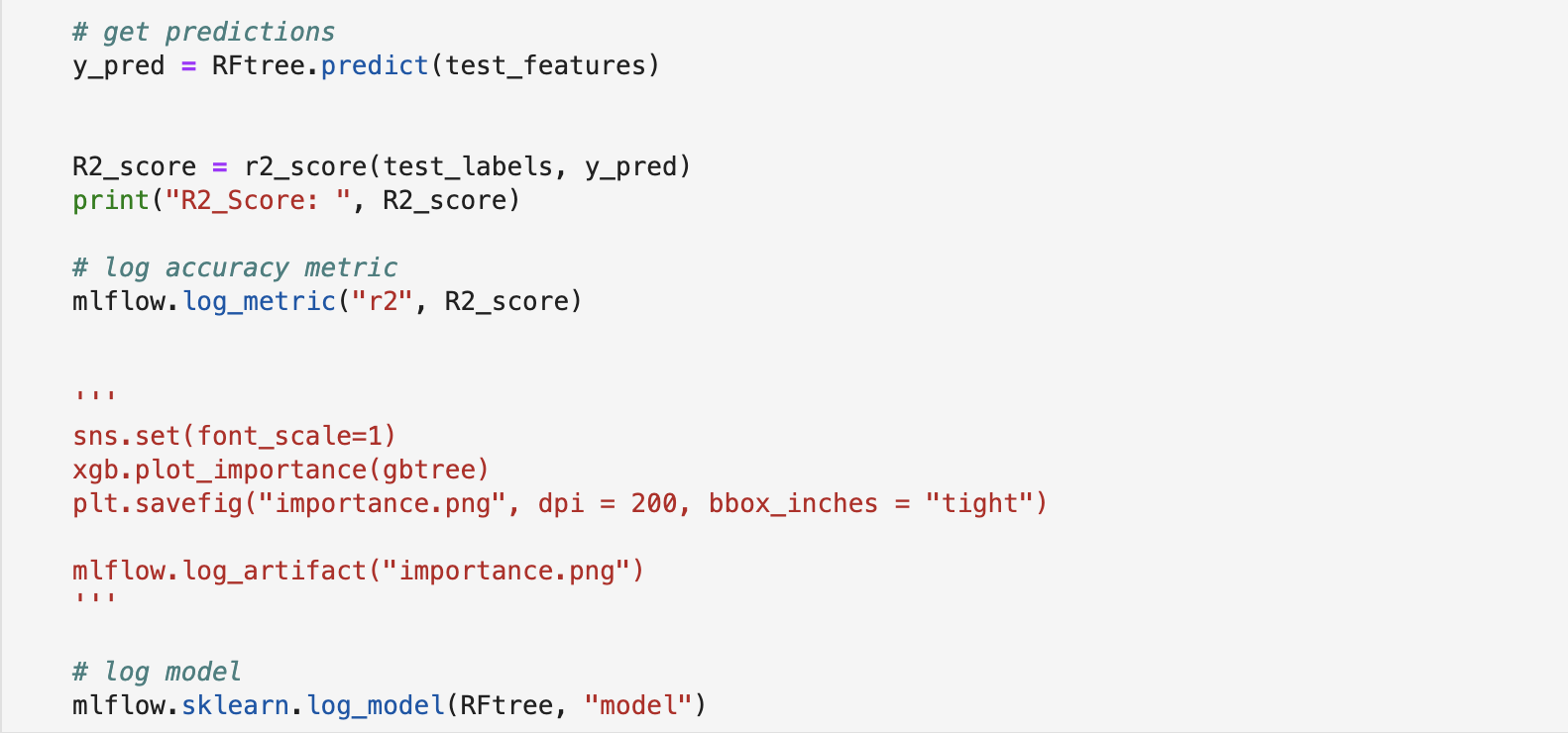This screenshot has width=1568, height=733.
Task: Click the '# log model' comment
Action: [x=157, y=672]
